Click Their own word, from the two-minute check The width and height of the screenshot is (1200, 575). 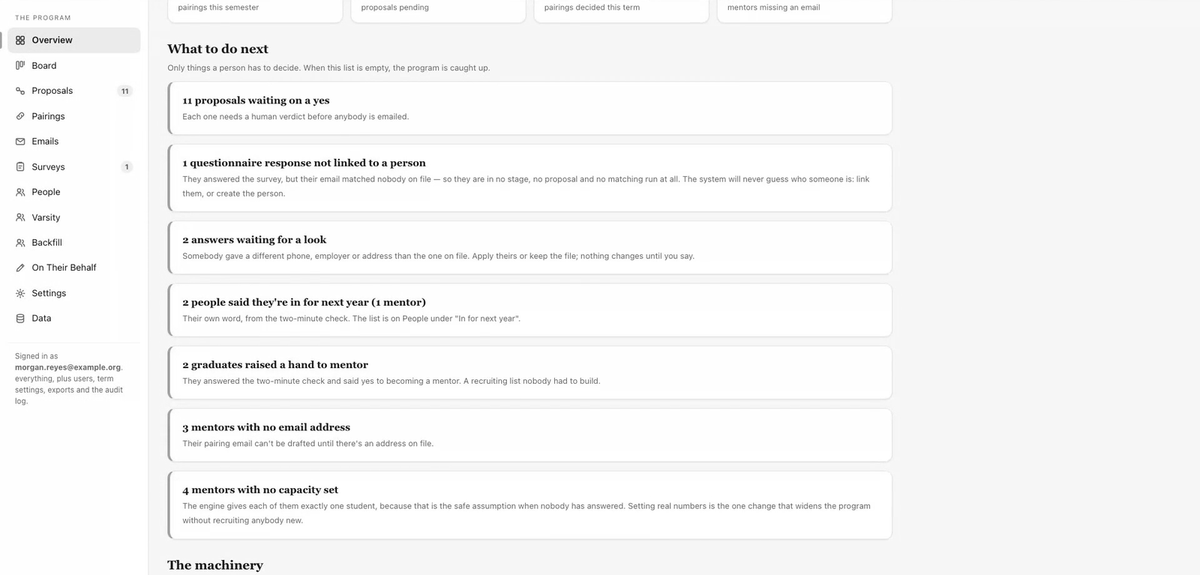tap(351, 318)
